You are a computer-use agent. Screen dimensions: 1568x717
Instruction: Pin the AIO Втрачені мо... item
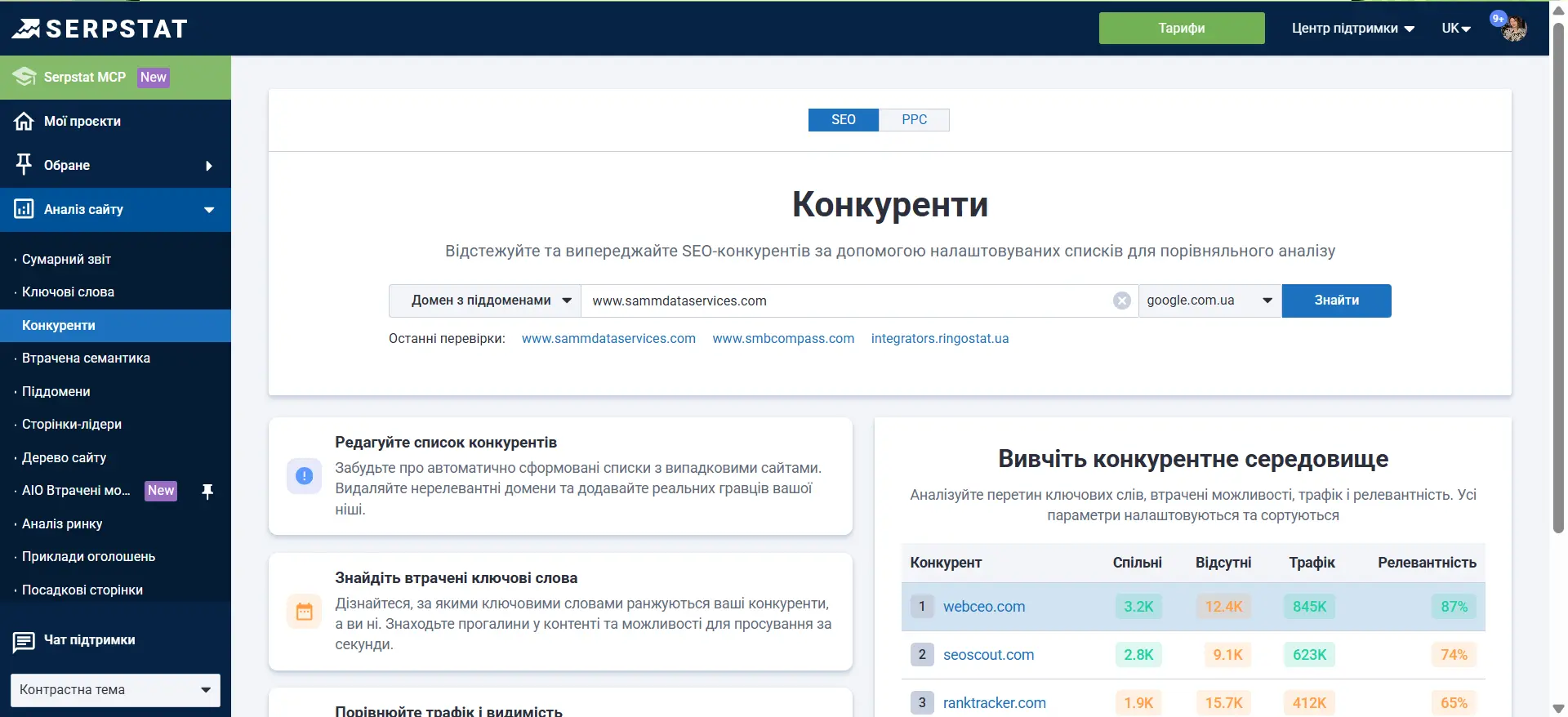(x=207, y=491)
